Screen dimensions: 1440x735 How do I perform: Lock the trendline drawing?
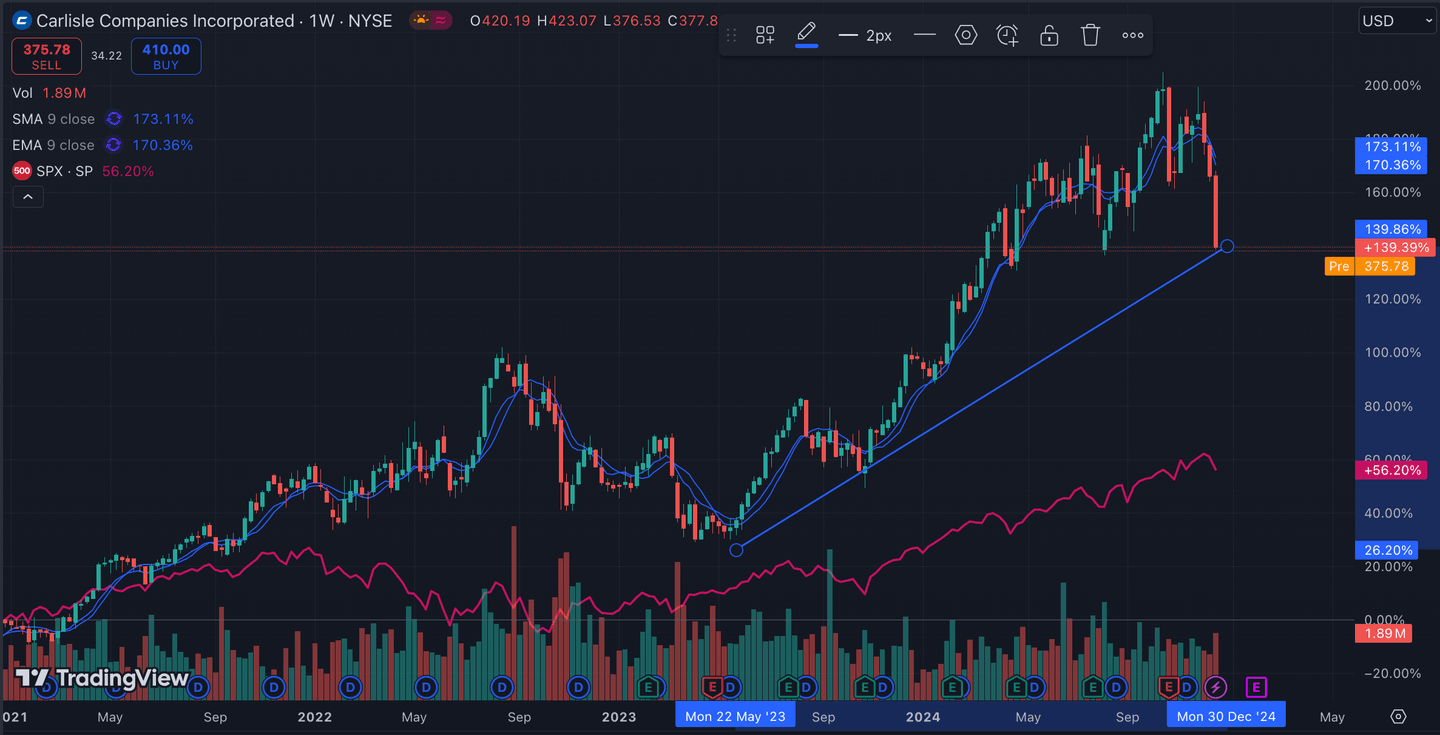(x=1048, y=34)
